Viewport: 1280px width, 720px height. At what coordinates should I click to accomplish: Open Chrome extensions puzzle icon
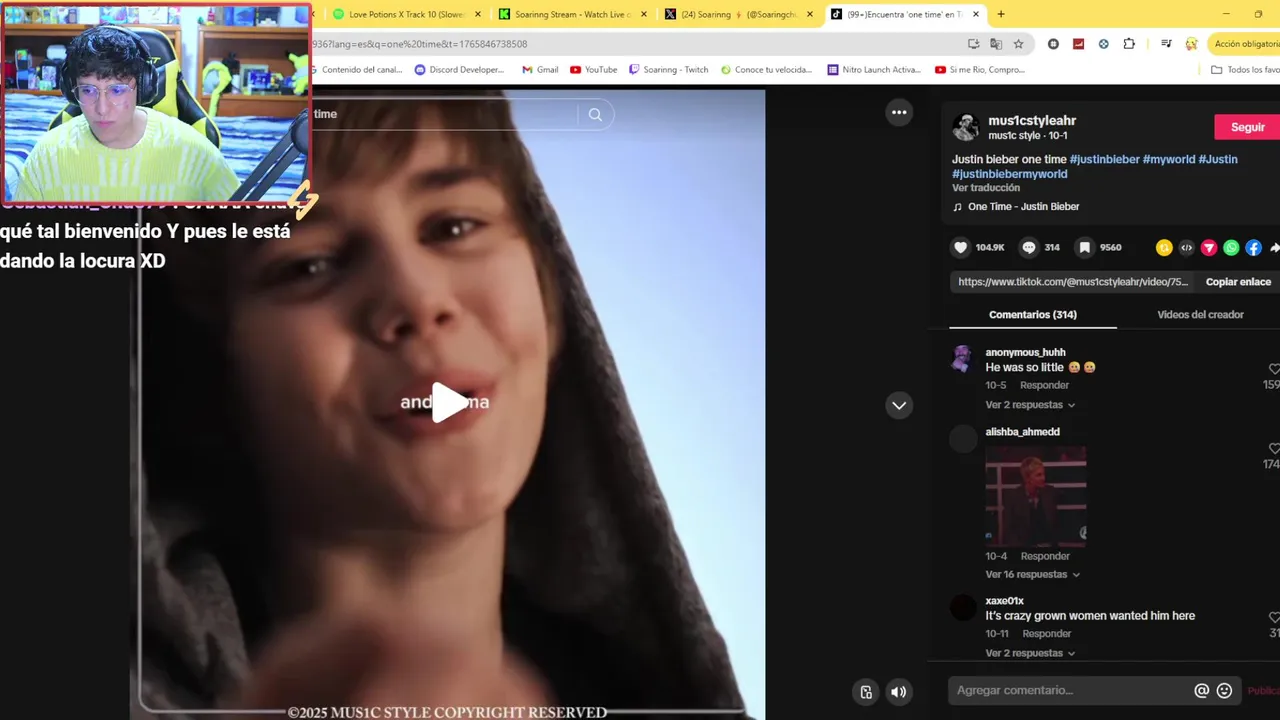coord(1129,44)
